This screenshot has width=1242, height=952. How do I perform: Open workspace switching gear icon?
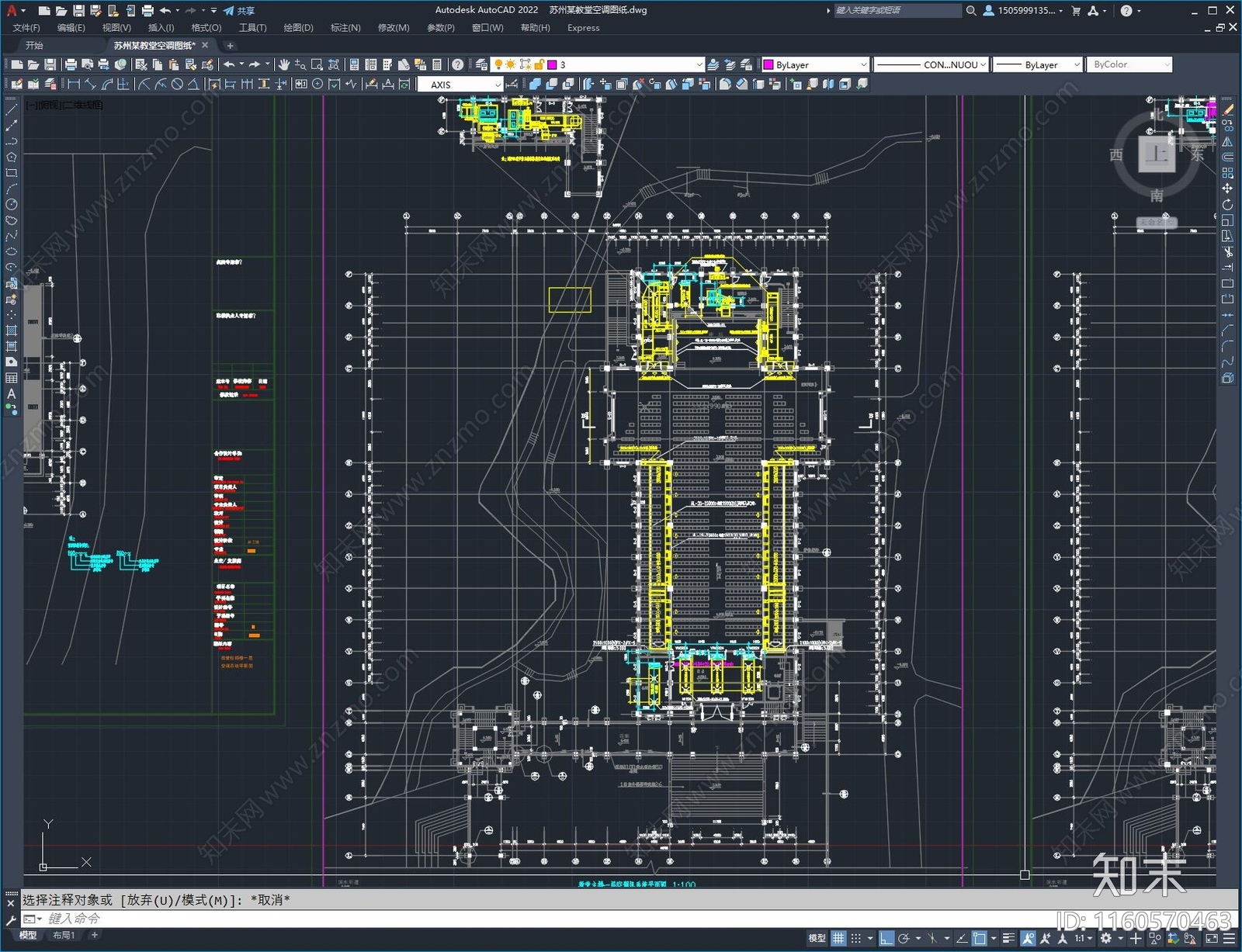coord(1106,938)
